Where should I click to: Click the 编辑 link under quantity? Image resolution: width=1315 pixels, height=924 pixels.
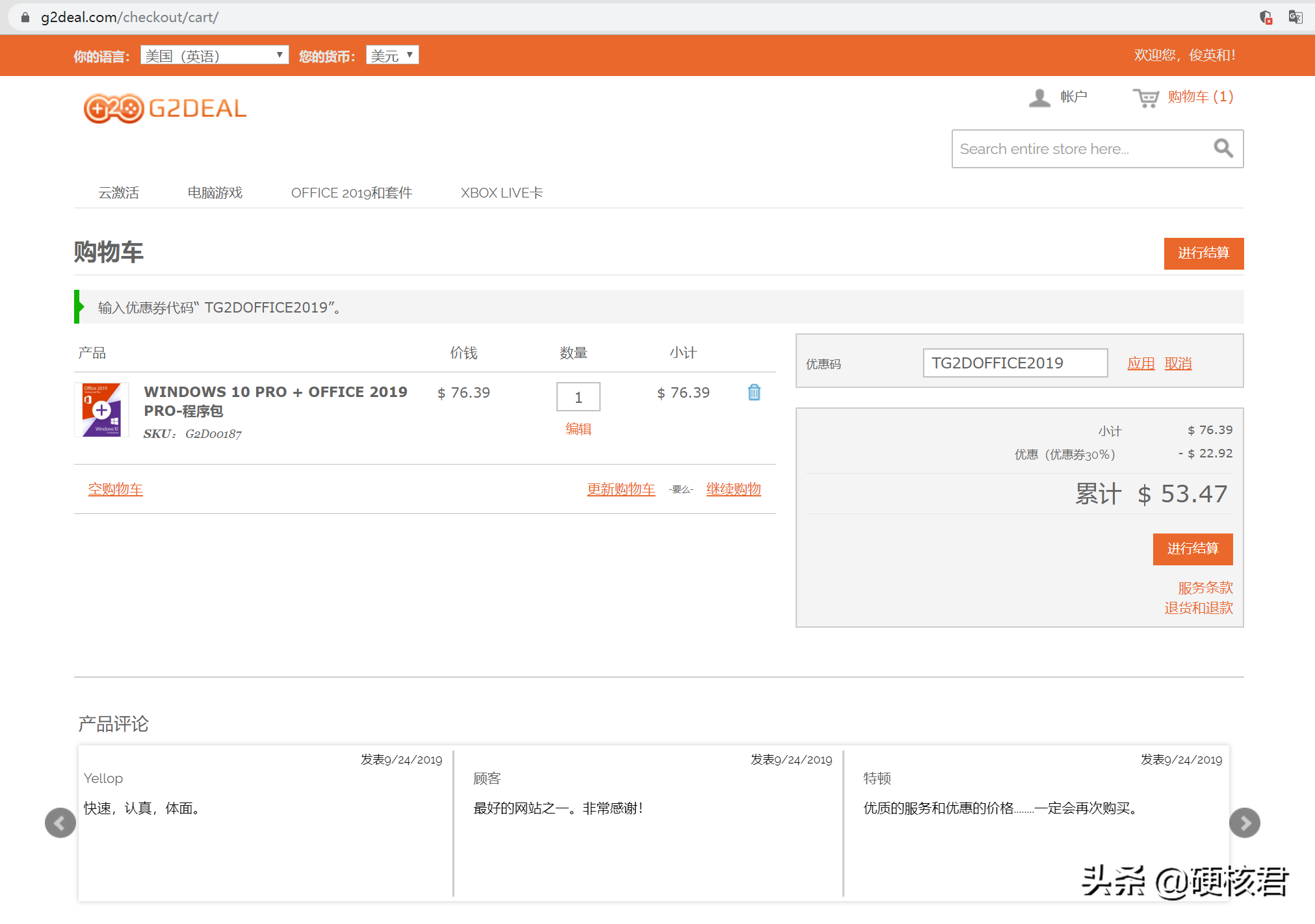(x=579, y=429)
